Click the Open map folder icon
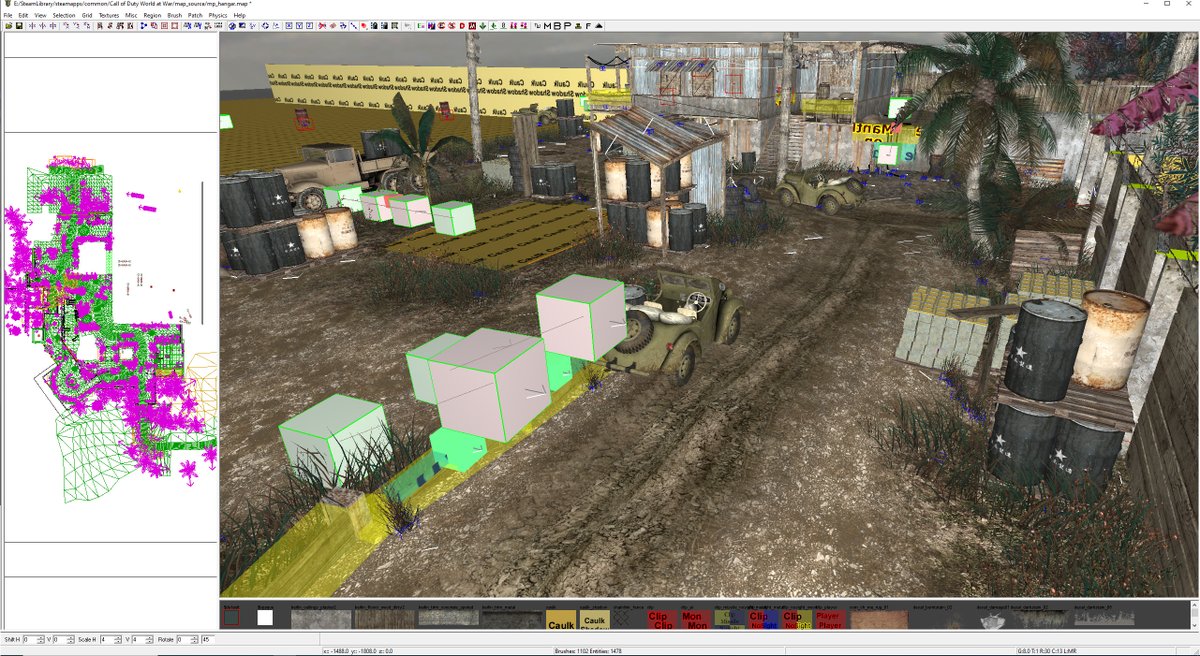 [8, 26]
